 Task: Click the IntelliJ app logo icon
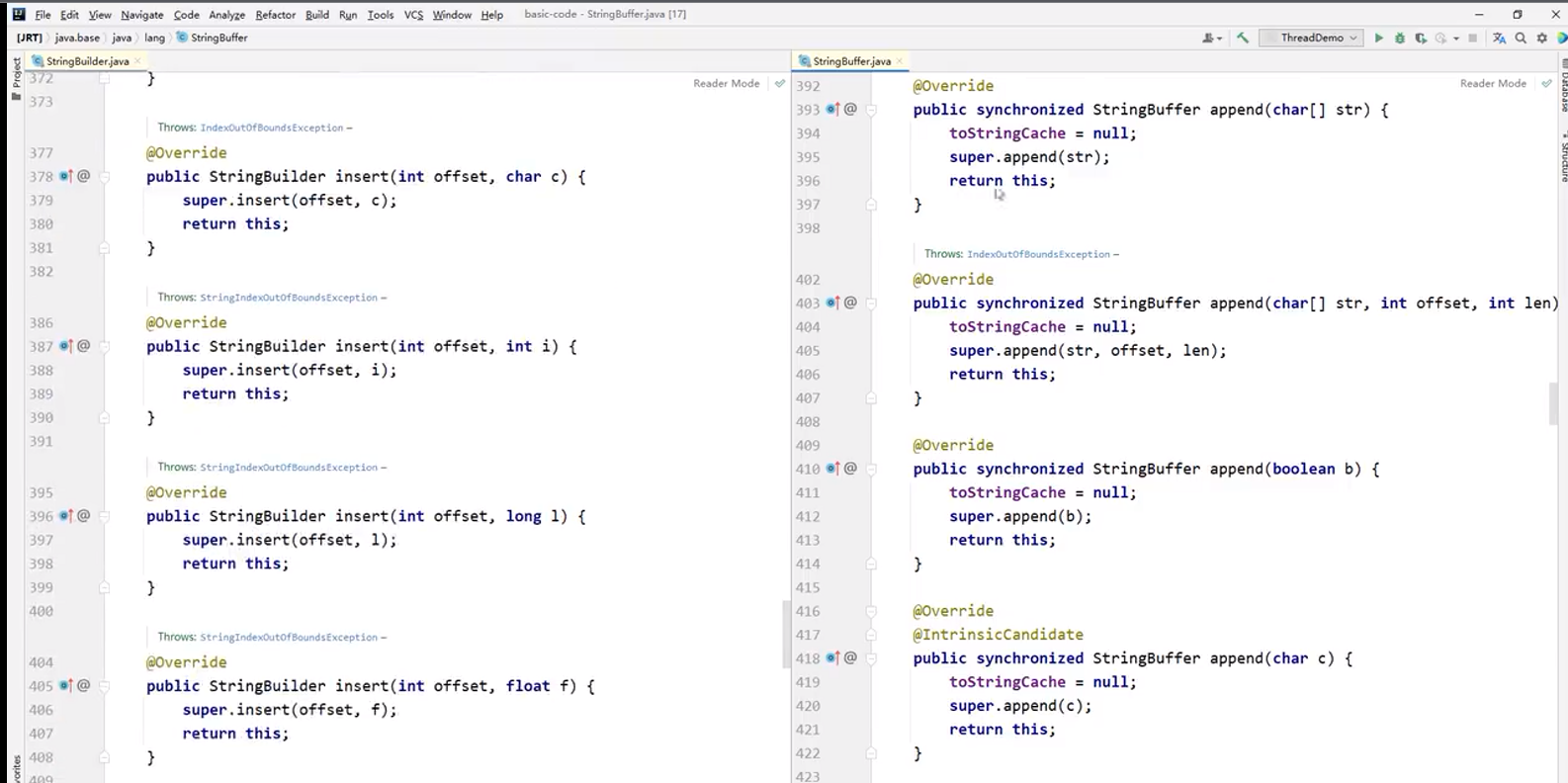pyautogui.click(x=18, y=14)
